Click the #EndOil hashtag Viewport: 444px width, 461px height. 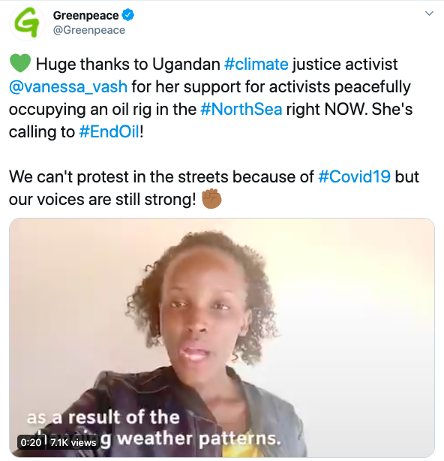(109, 132)
